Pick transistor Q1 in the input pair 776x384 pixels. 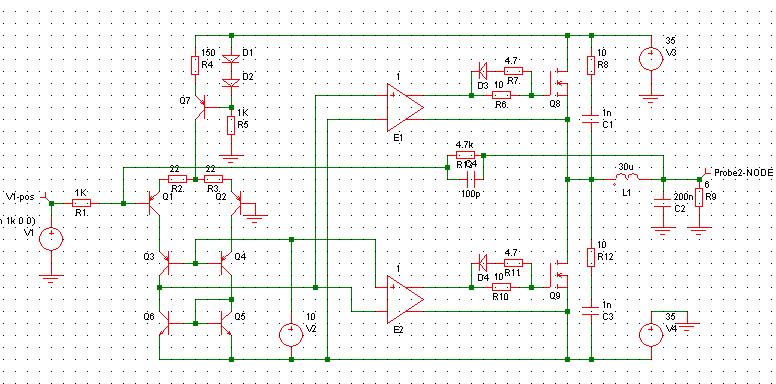tap(154, 203)
